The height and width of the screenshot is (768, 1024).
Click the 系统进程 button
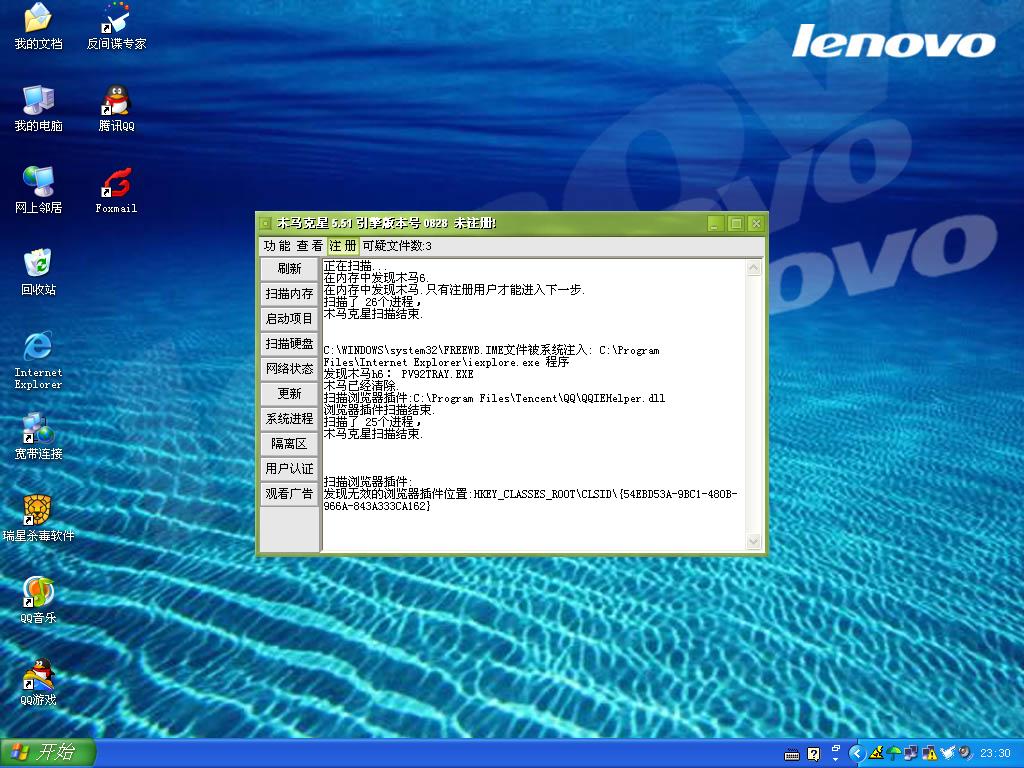click(x=289, y=419)
